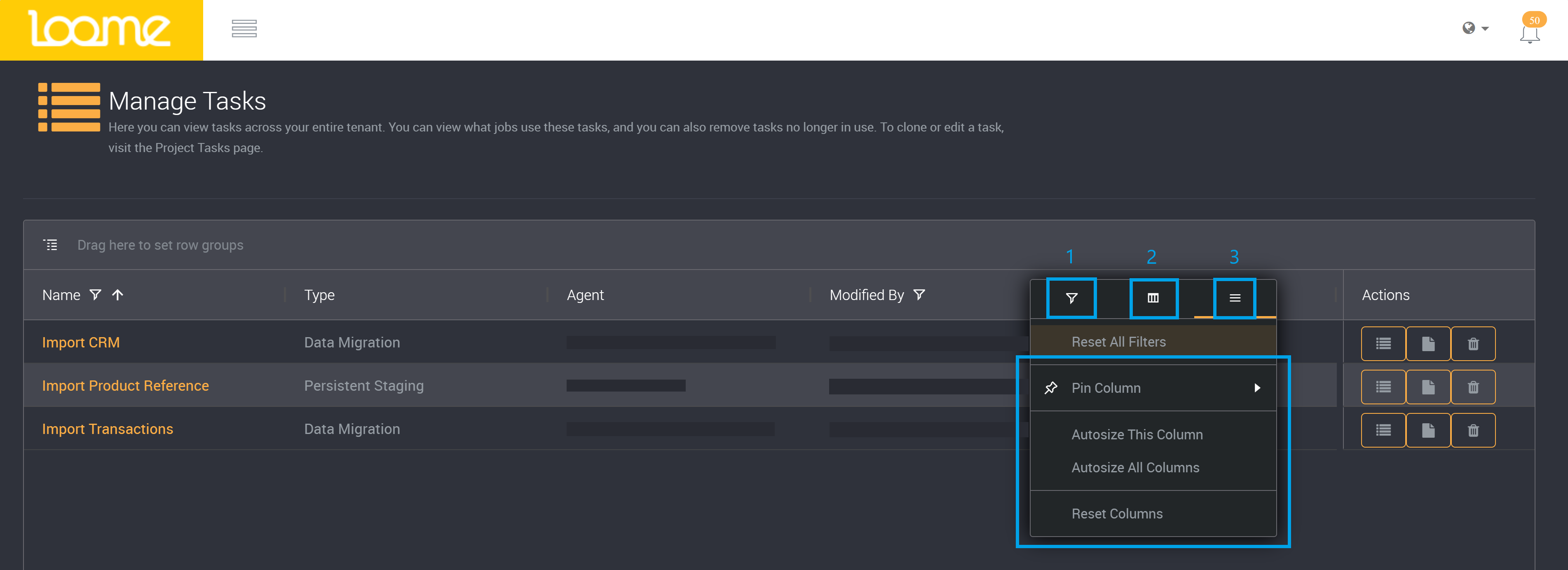Click the Modified By filter icon
This screenshot has height=570, width=1568.
[919, 295]
